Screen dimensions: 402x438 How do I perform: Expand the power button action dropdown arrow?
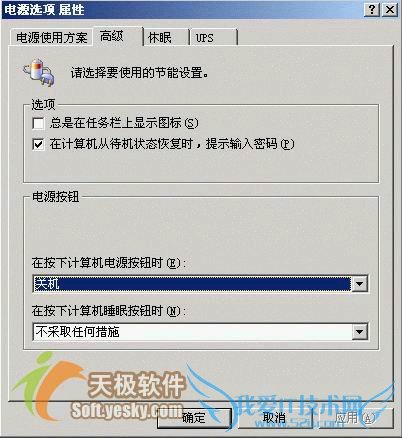pos(359,284)
